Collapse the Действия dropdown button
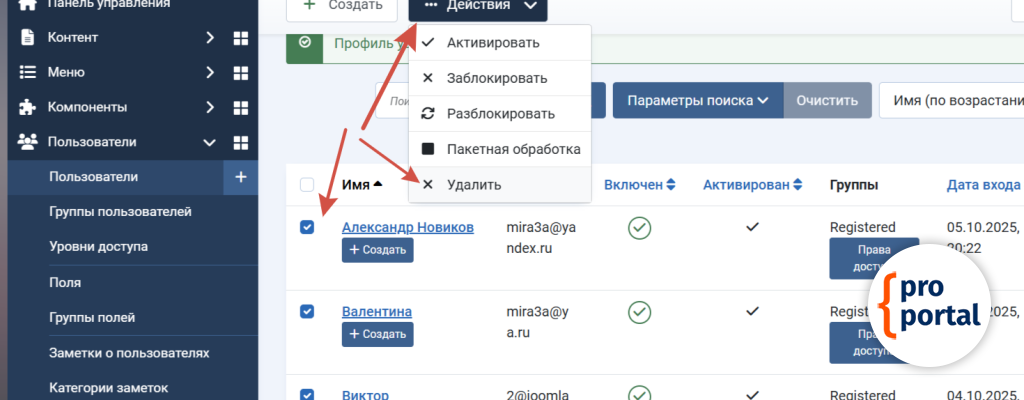The image size is (1024, 400). (478, 6)
